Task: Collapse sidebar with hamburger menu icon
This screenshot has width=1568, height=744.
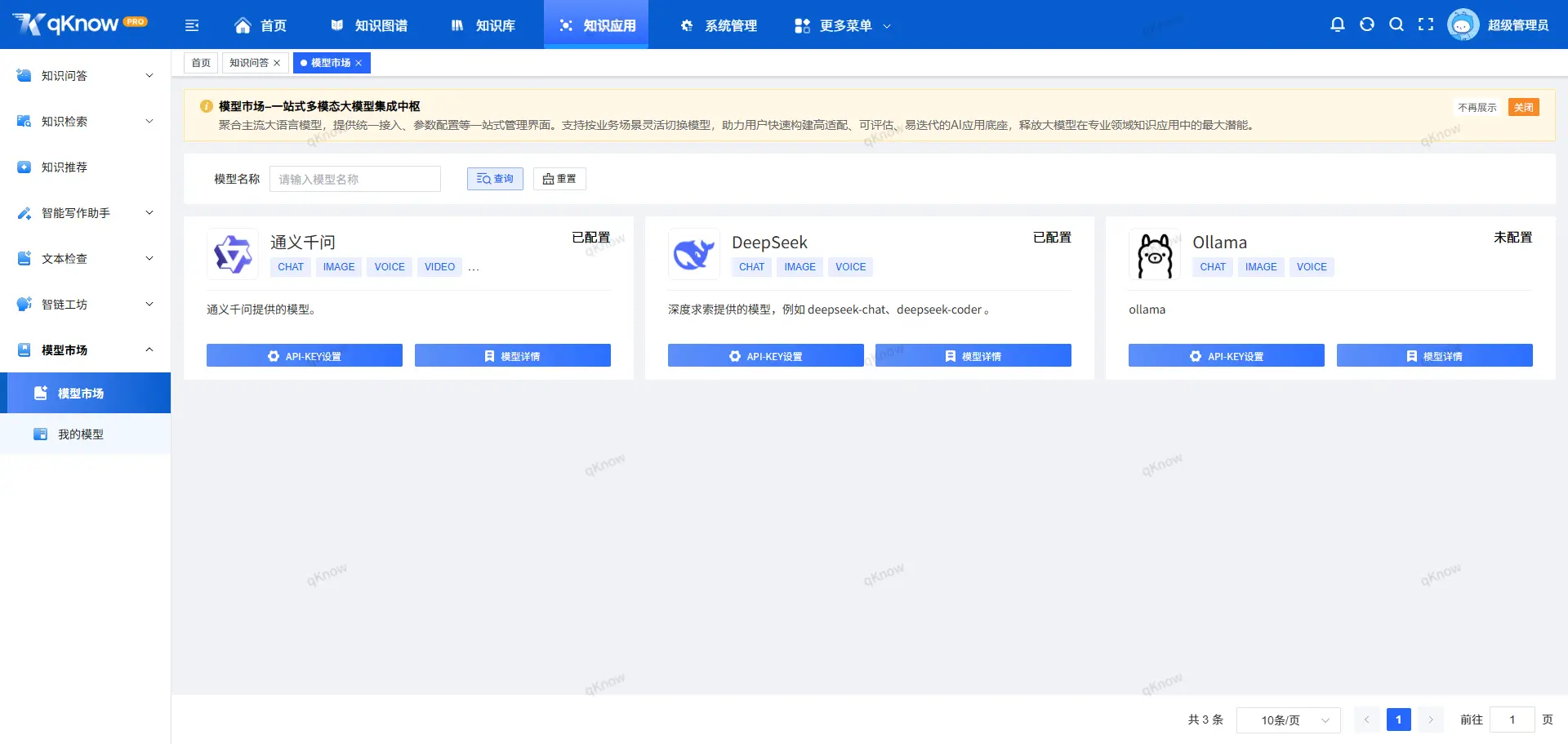Action: tap(192, 25)
